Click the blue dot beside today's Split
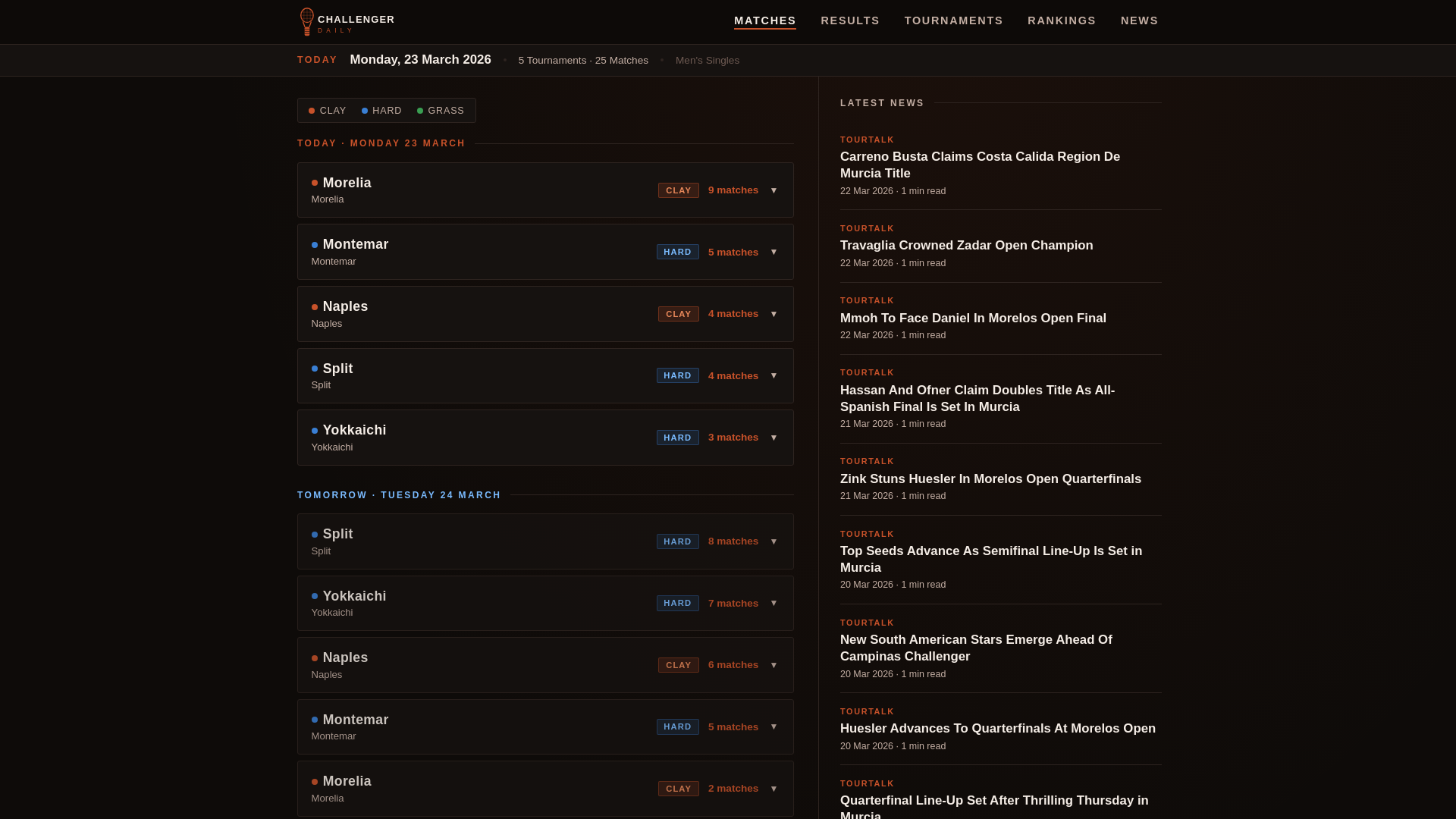 pos(315,369)
